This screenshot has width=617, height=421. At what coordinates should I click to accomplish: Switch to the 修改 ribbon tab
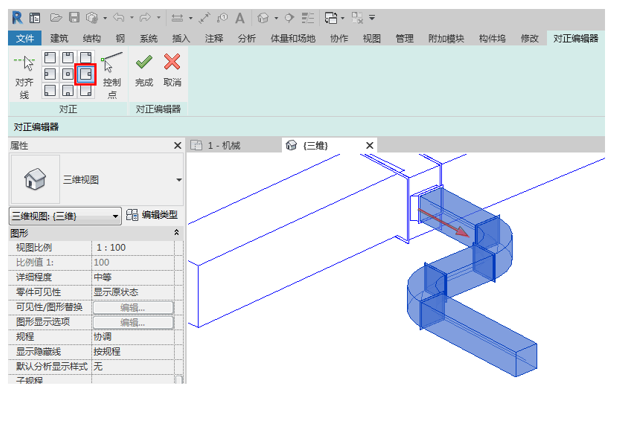coord(529,38)
